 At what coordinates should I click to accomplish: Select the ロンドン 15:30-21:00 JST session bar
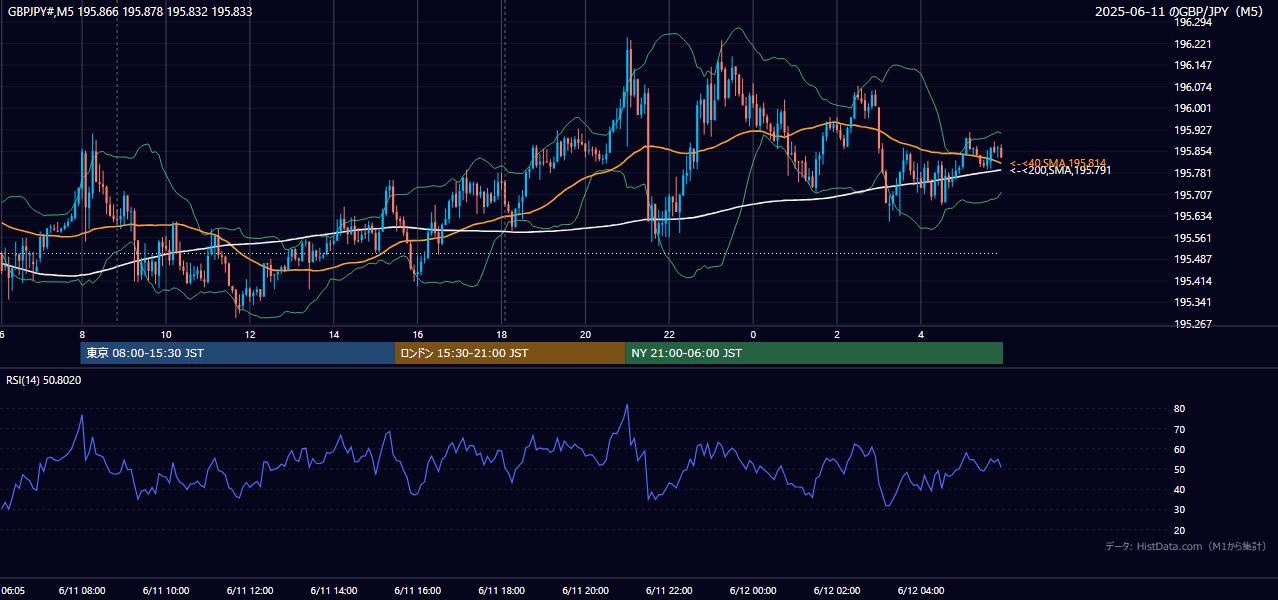(x=510, y=353)
